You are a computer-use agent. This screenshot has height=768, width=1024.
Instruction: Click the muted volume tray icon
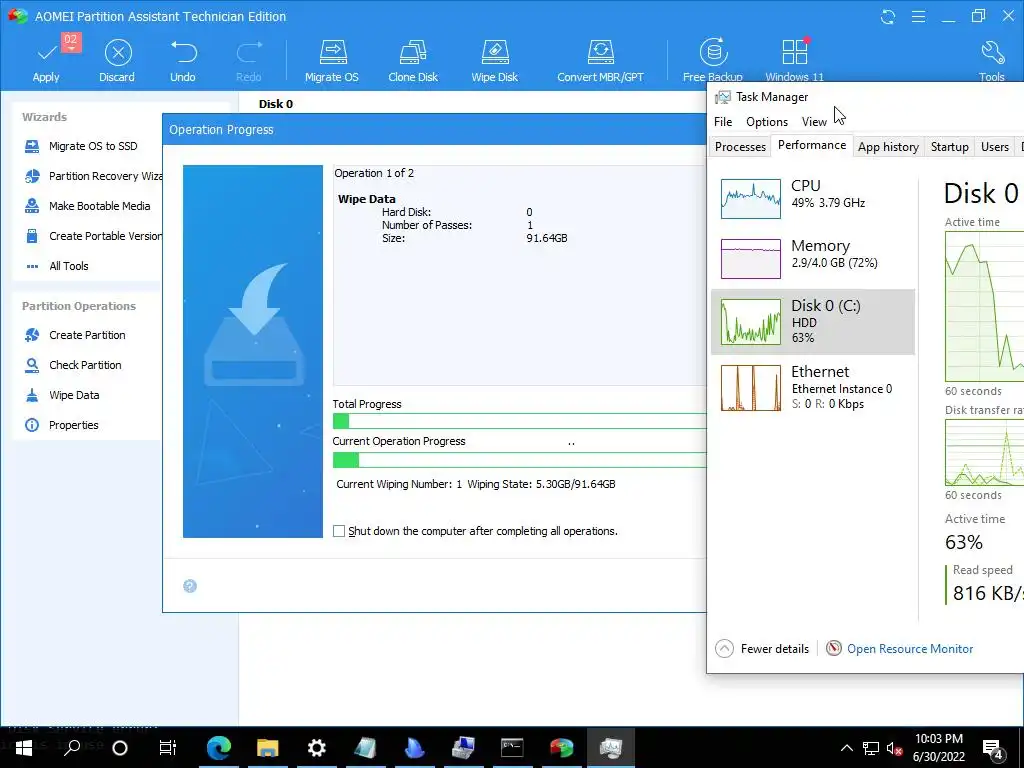click(x=894, y=748)
